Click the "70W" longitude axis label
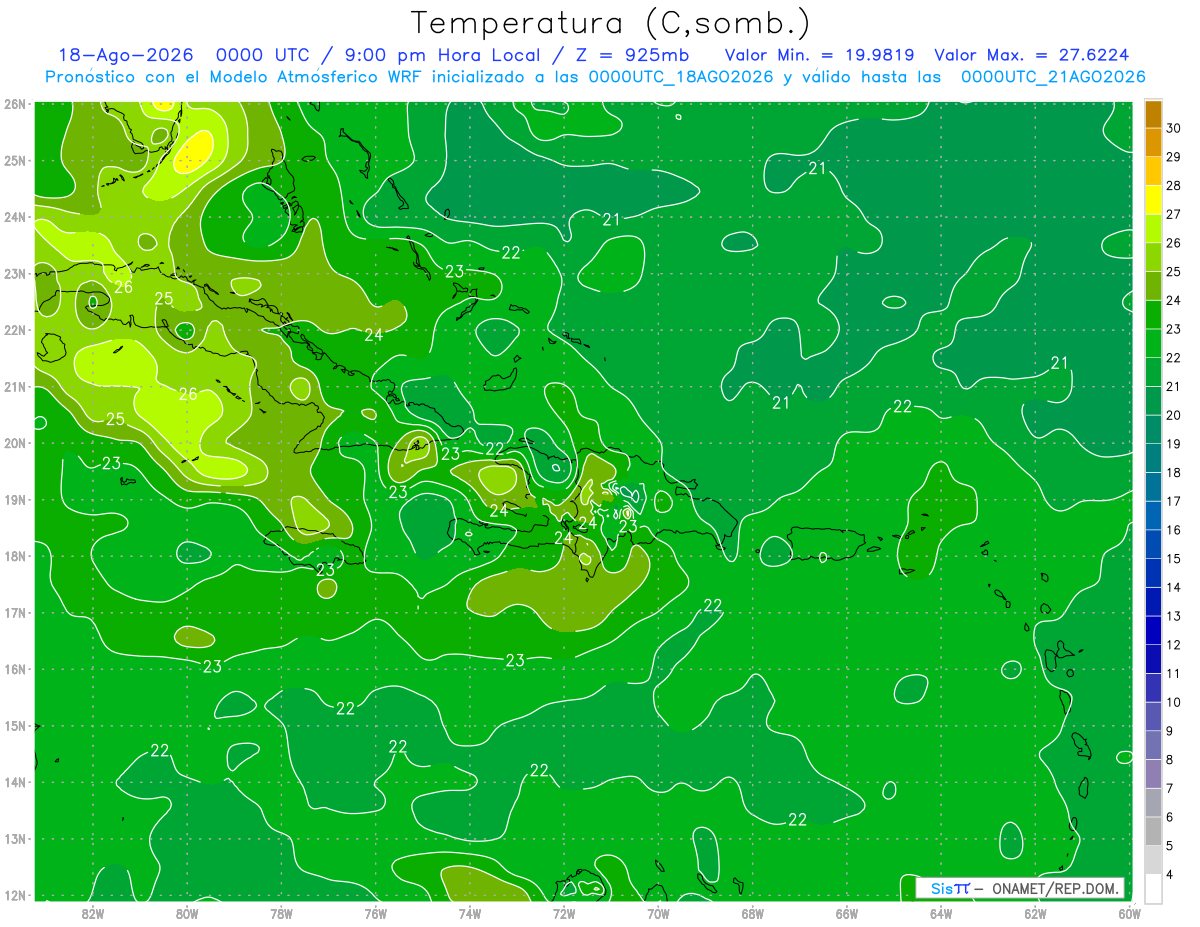Screen dimensions: 1200x927 [658, 912]
